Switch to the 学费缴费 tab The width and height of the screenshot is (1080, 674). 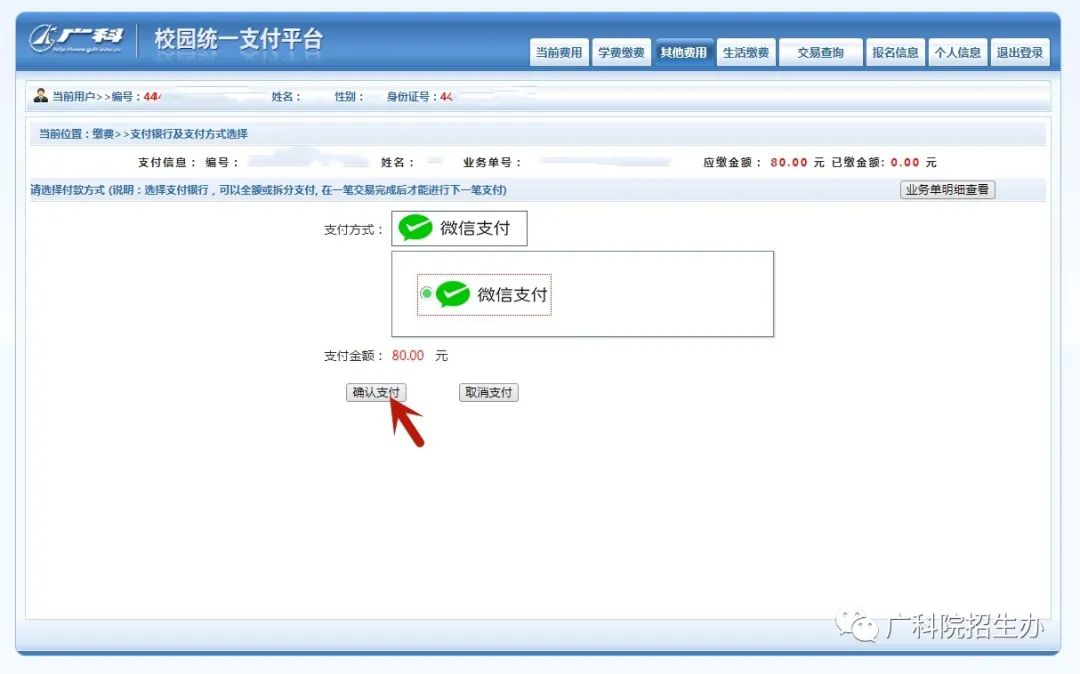point(621,53)
